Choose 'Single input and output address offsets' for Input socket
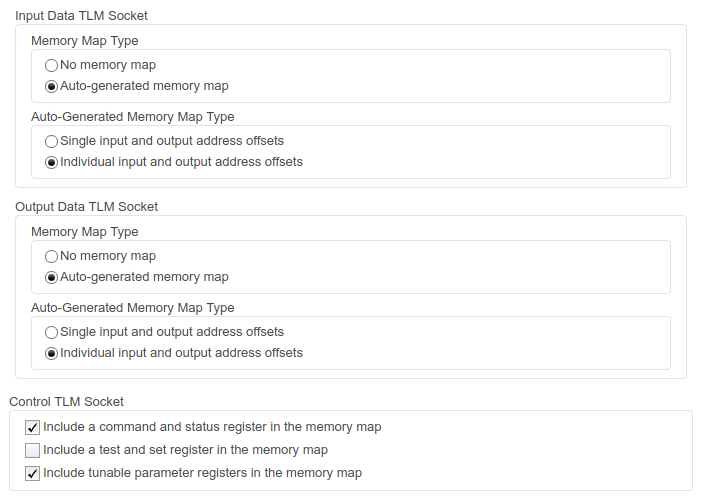 click(52, 141)
